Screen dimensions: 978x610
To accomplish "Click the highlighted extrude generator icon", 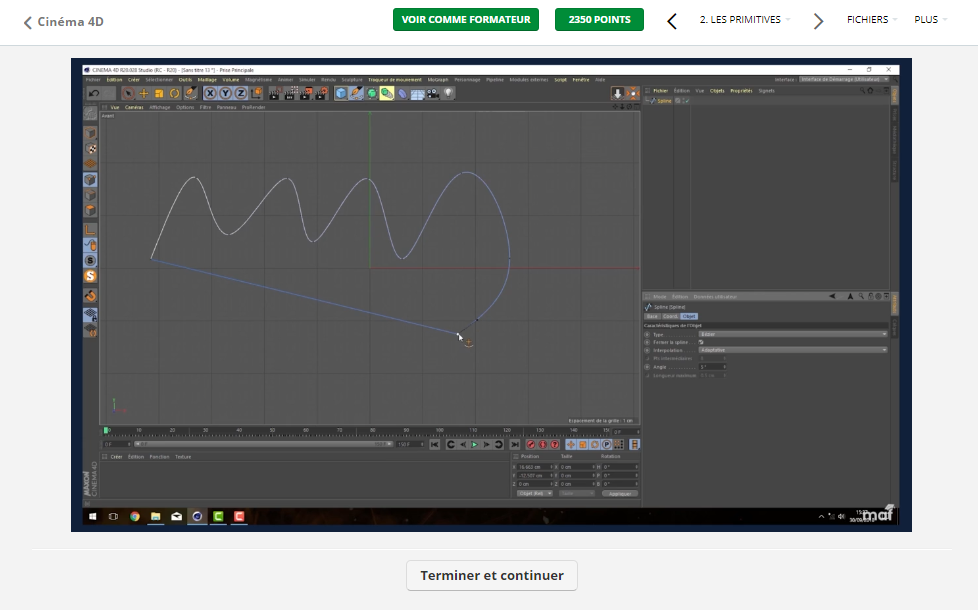I will (387, 94).
